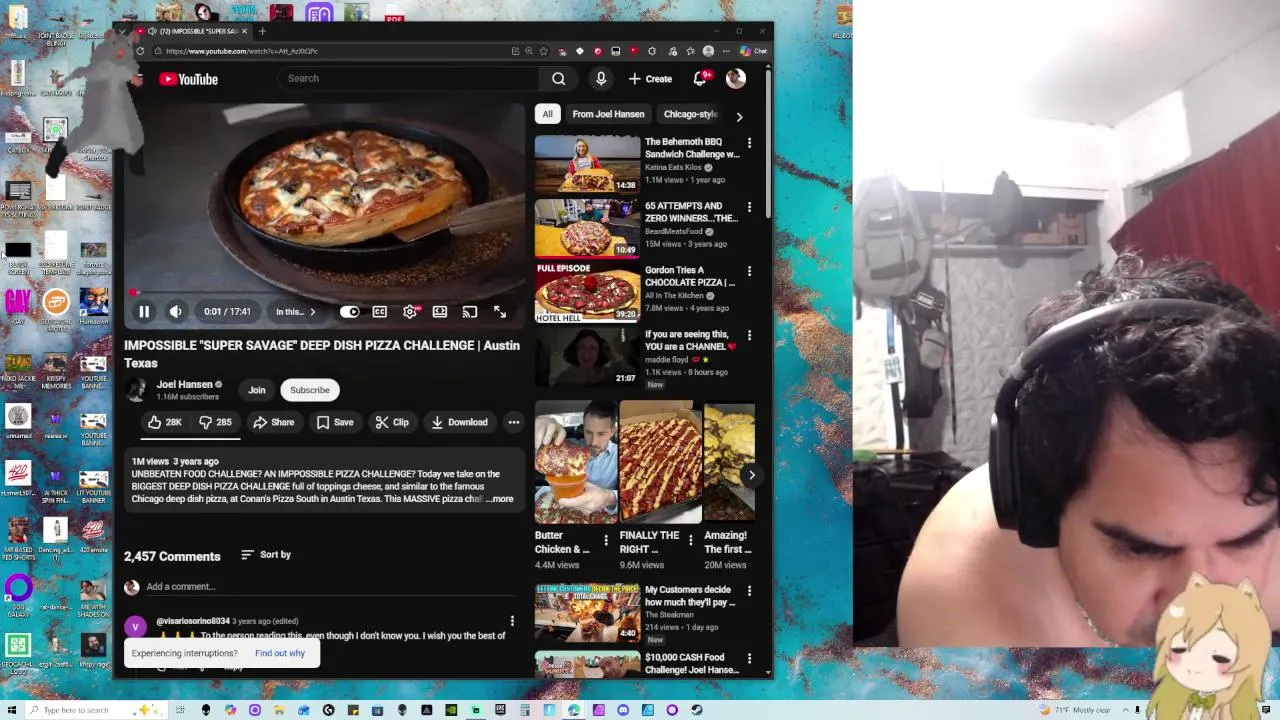
Task: Open browser settings ellipsis menu
Action: pos(726,51)
